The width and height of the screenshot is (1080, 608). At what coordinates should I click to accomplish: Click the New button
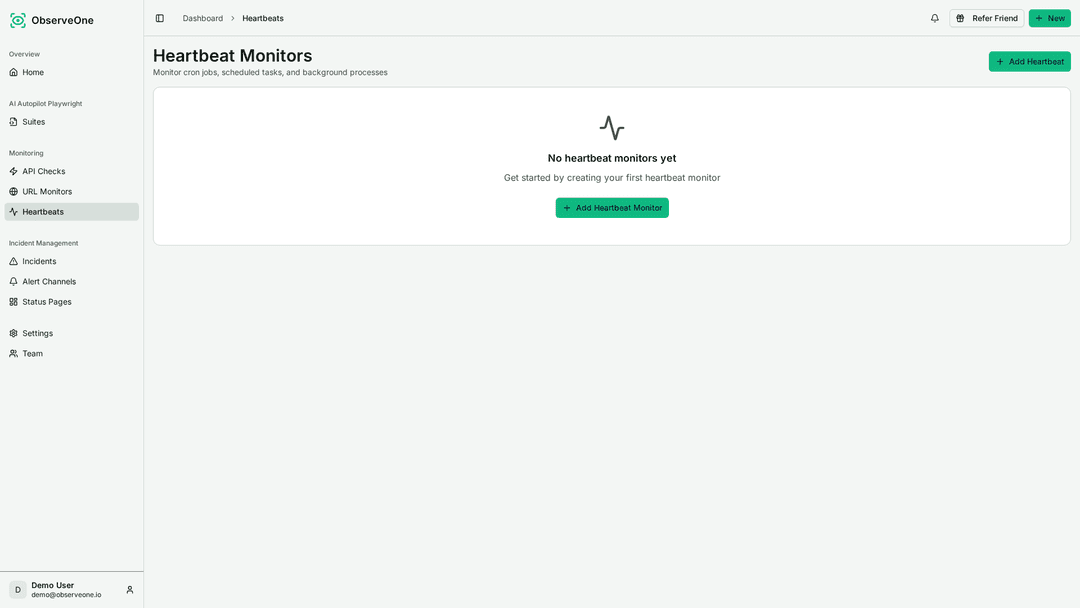point(1050,19)
